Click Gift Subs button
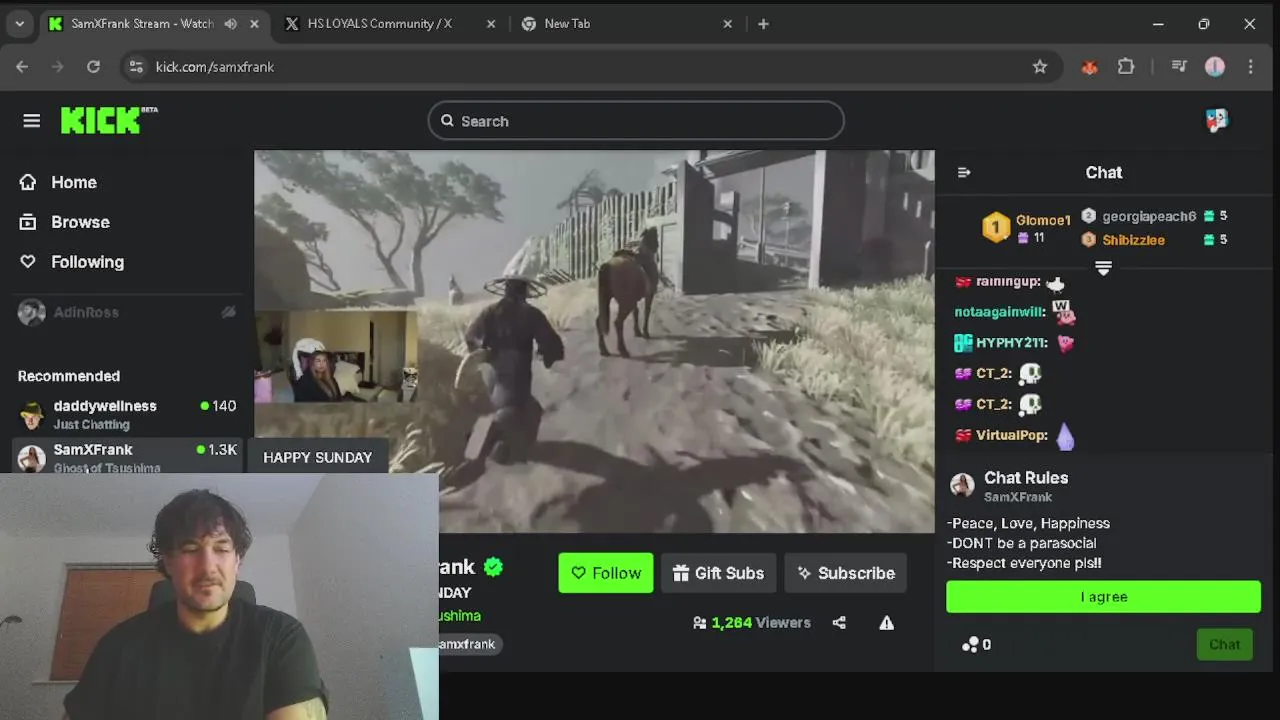The image size is (1280, 720). point(718,573)
